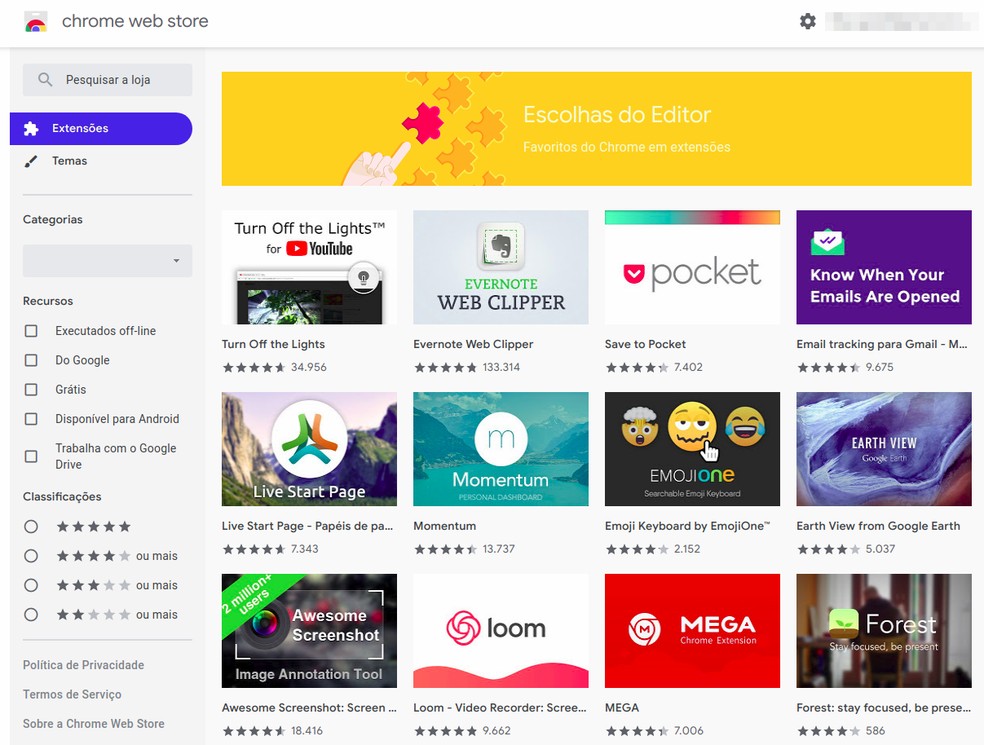The image size is (984, 745).
Task: Click the paintbrush Temas icon
Action: click(x=31, y=161)
